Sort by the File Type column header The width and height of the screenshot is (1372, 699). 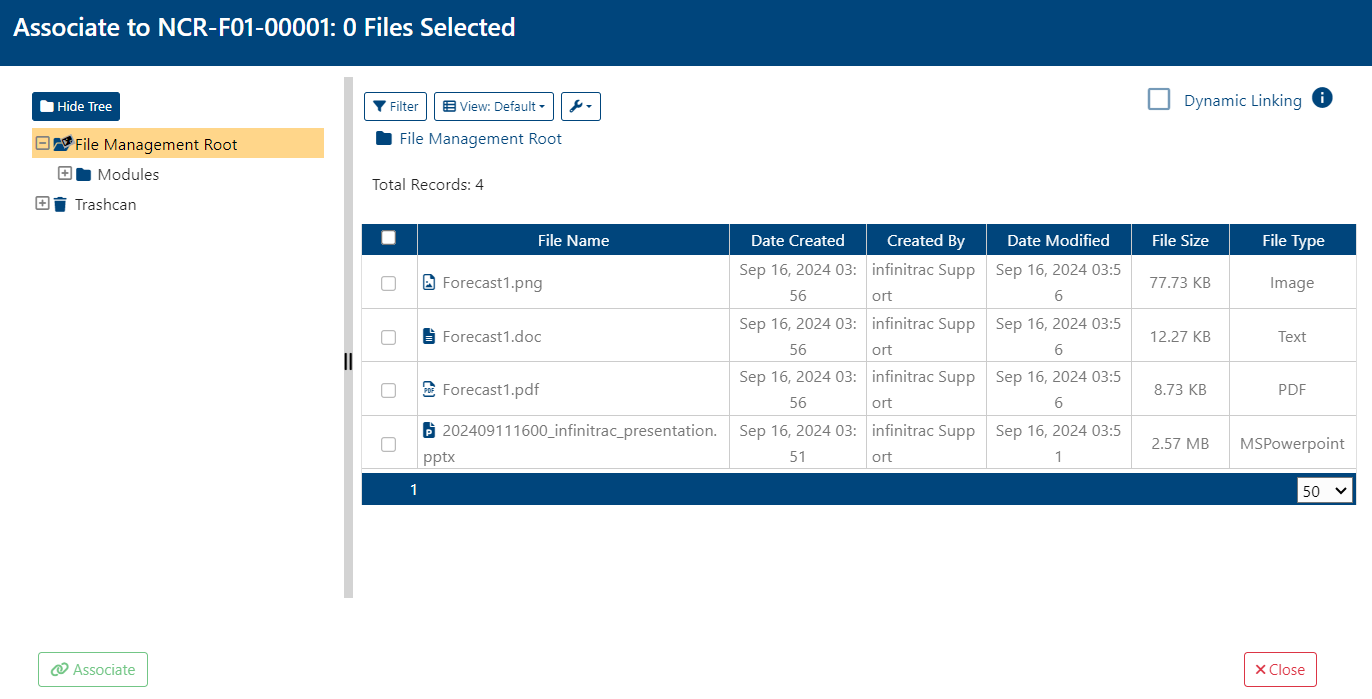[x=1293, y=240]
